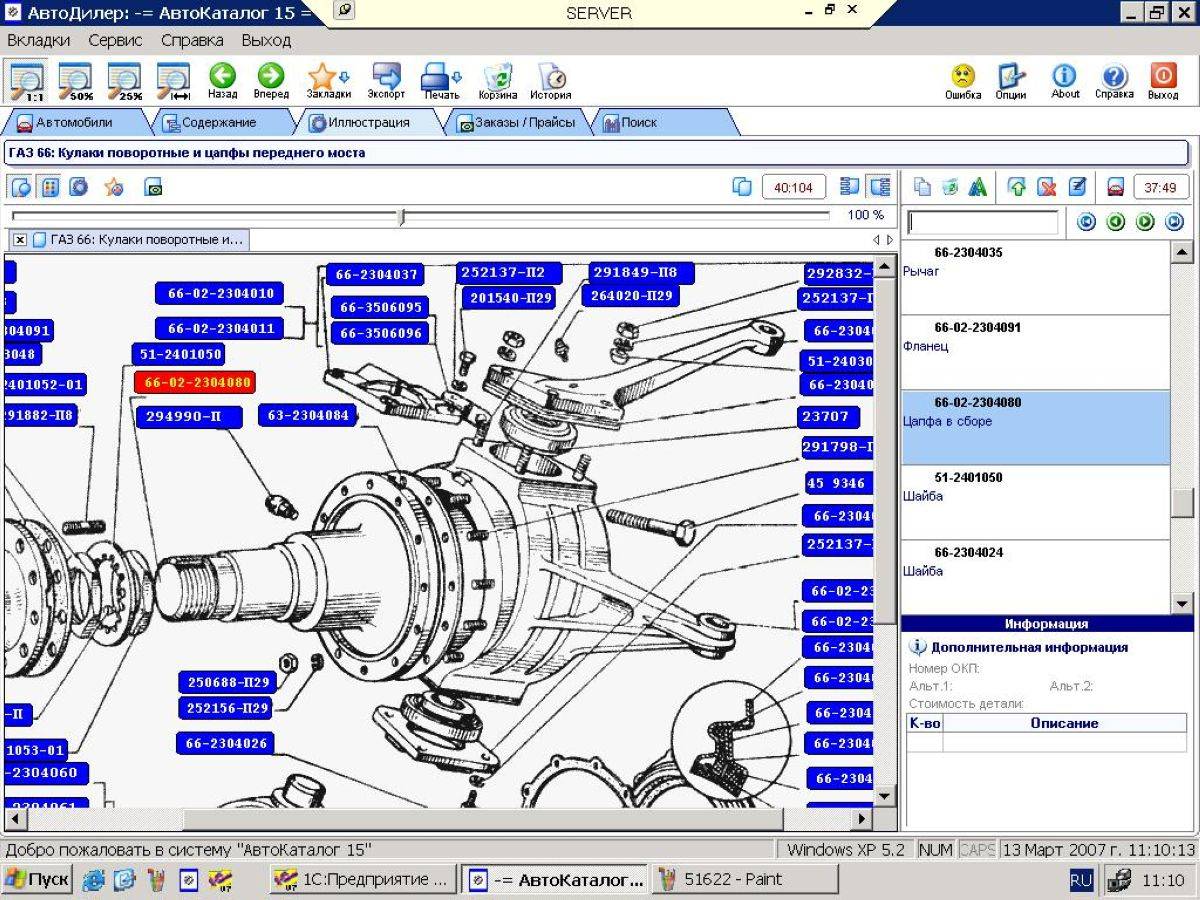
Task: Report a problem via Ошибка icon
Action: click(963, 81)
